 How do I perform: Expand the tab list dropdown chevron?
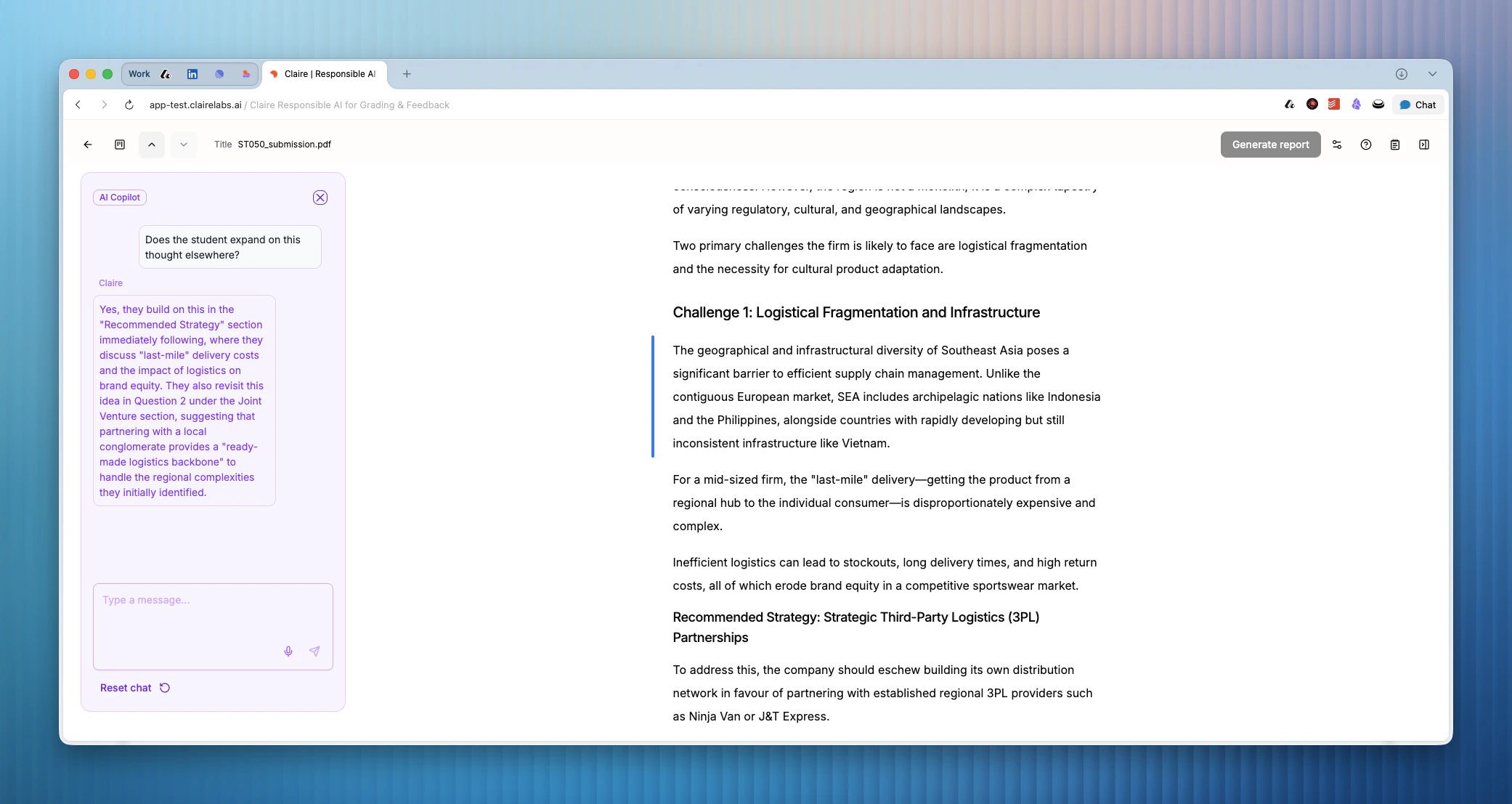pyautogui.click(x=1432, y=74)
